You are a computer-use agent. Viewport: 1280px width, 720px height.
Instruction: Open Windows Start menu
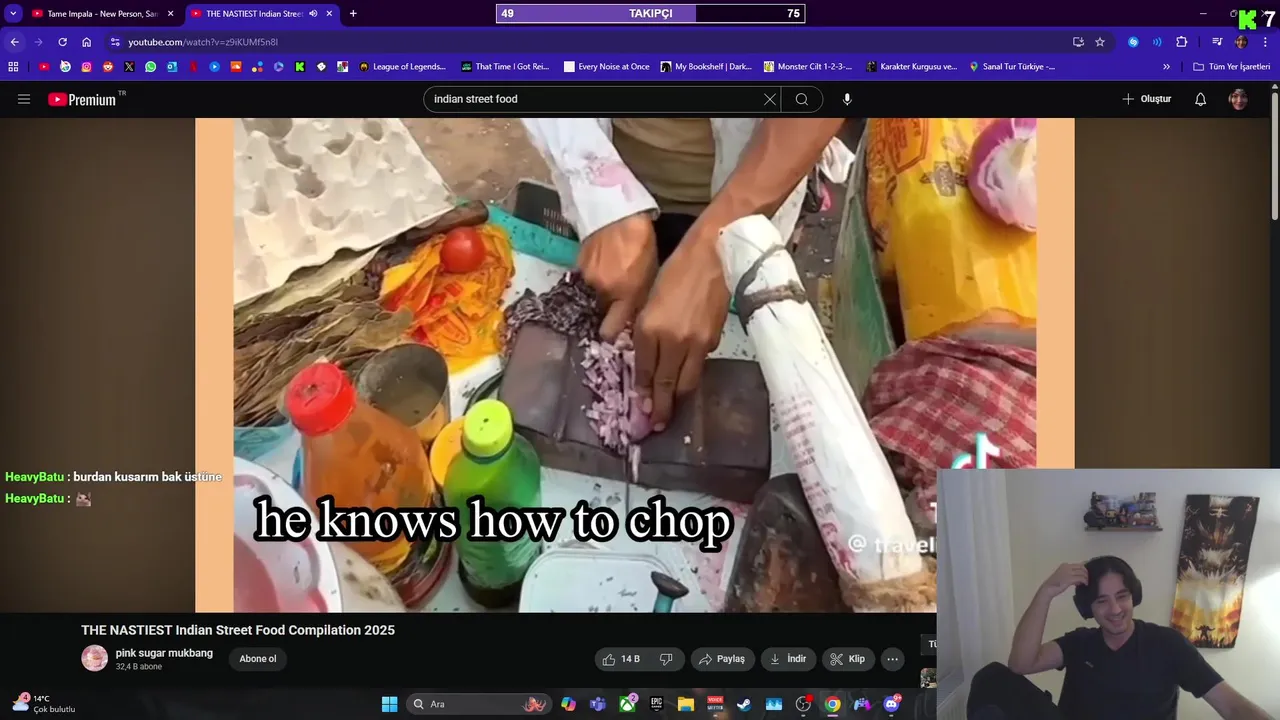[x=389, y=704]
